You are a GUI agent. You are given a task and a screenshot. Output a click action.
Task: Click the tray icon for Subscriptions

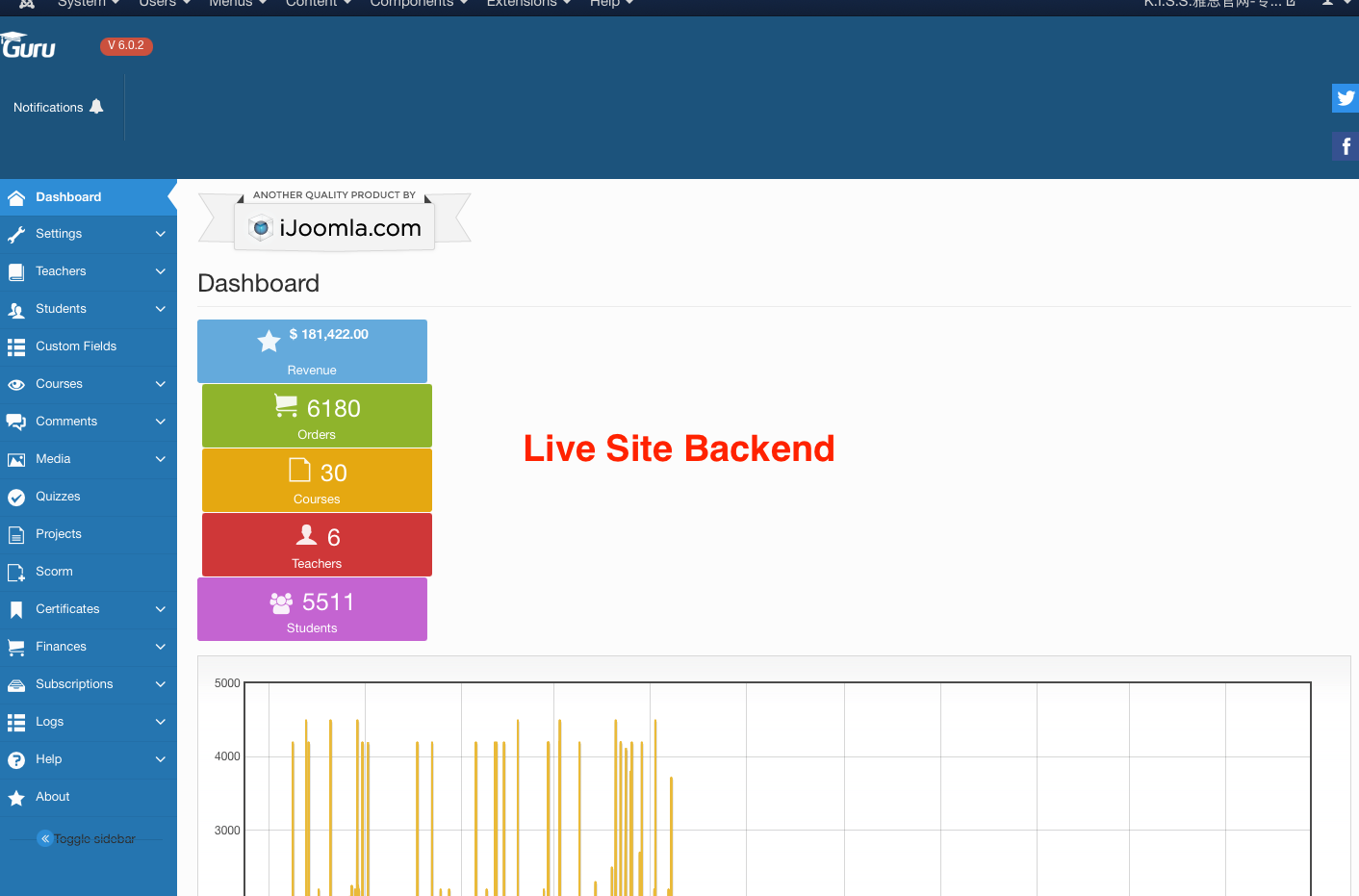[x=16, y=684]
